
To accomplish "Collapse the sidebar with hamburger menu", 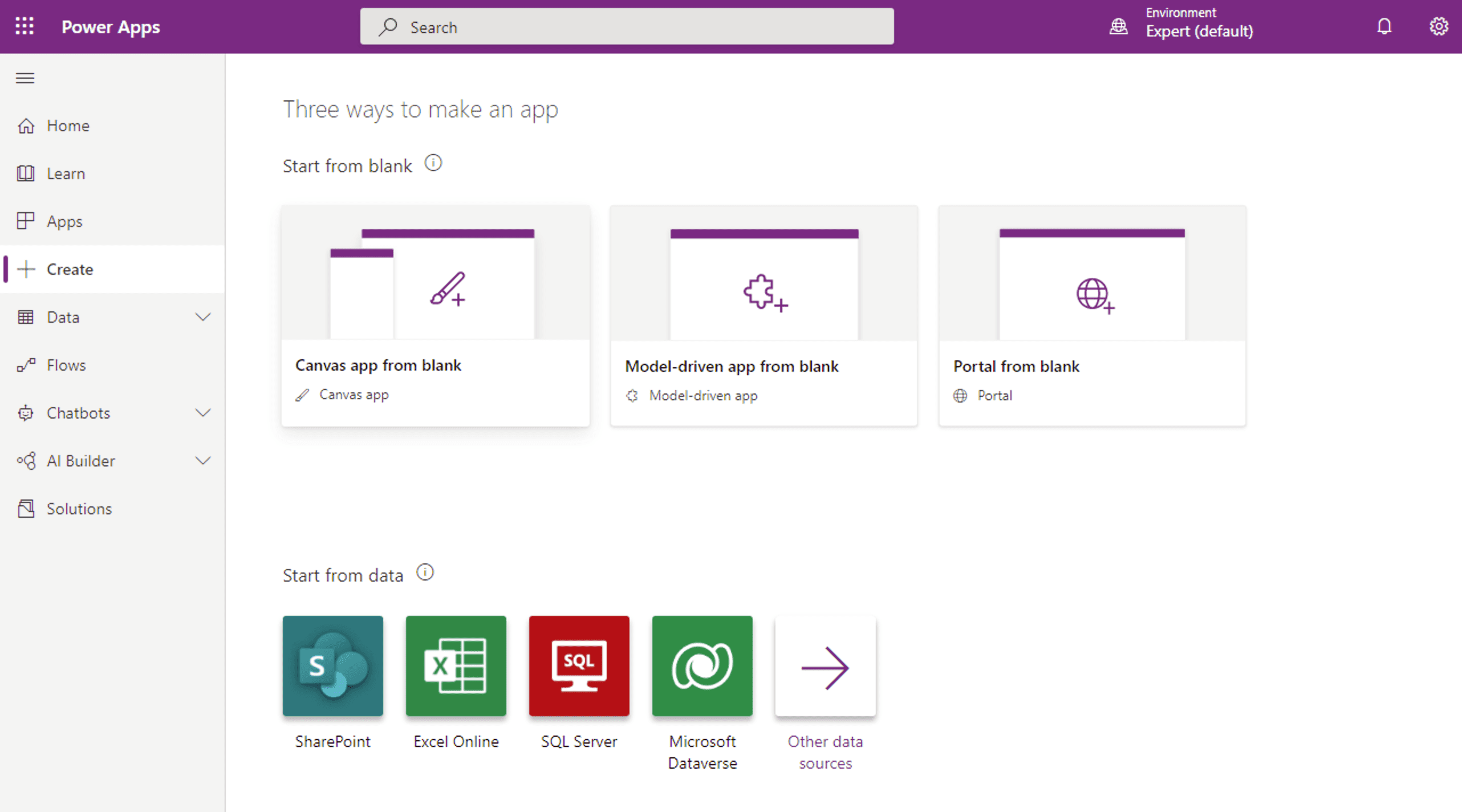I will pyautogui.click(x=25, y=78).
